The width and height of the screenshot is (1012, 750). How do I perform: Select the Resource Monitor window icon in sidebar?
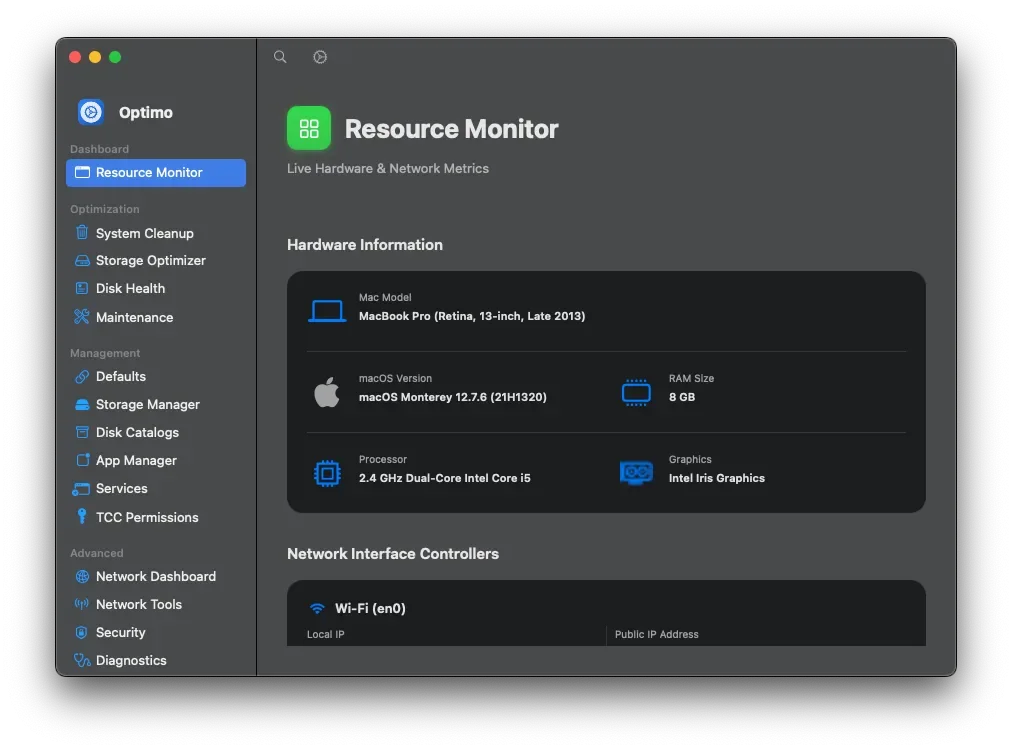82,172
